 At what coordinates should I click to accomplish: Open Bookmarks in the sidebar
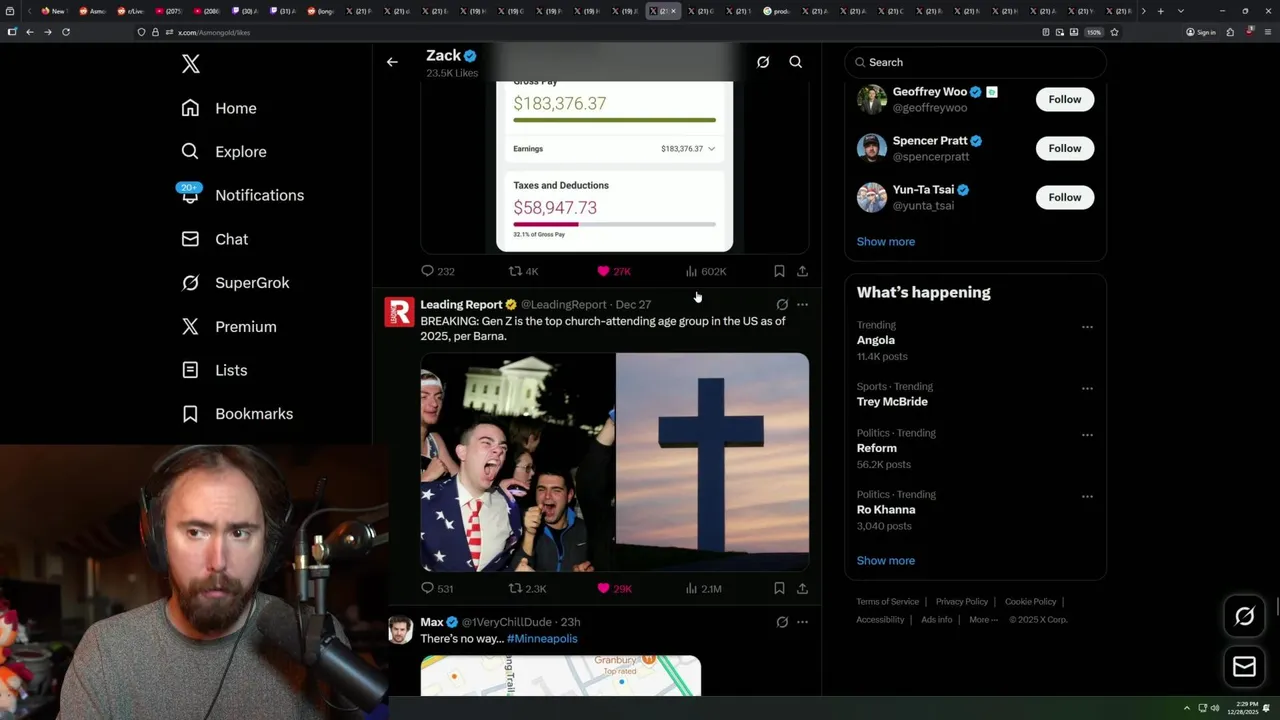(x=237, y=414)
